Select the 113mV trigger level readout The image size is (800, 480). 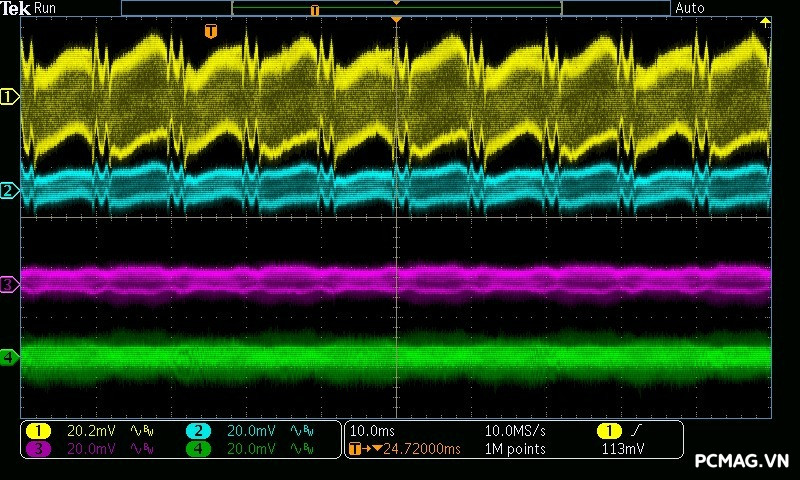[622, 449]
